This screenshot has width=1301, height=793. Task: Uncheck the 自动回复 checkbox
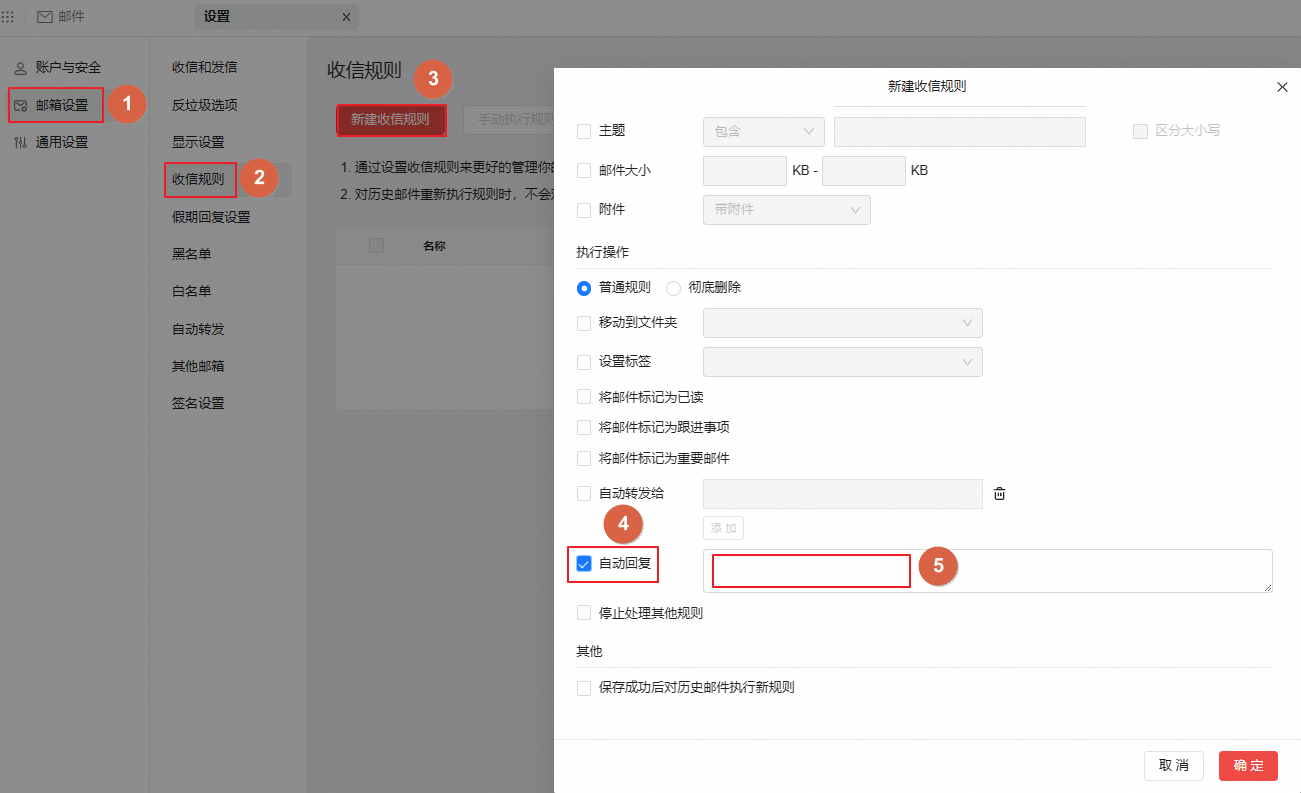(x=584, y=564)
